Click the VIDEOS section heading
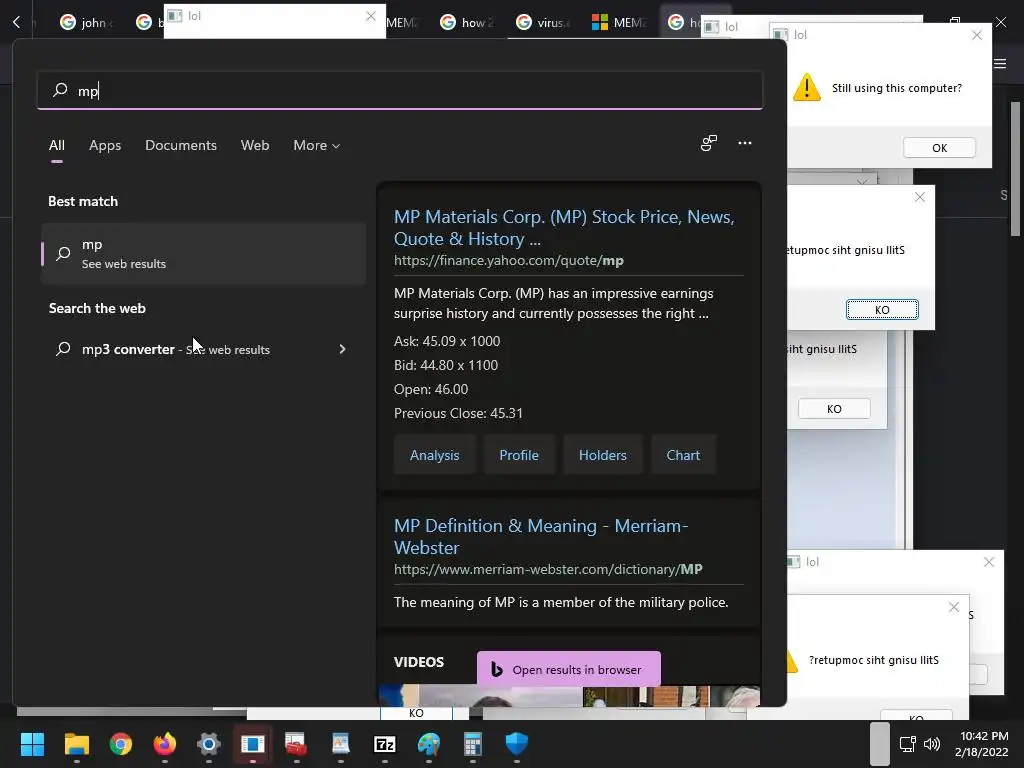 [x=419, y=662]
